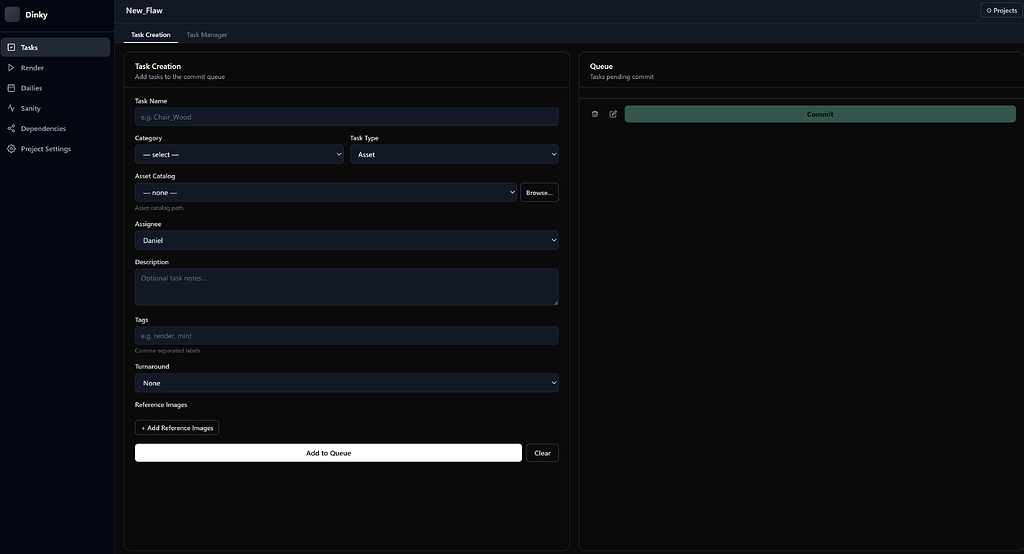Image resolution: width=1024 pixels, height=554 pixels.
Task: Click the Tasks checkbox icon in sidebar
Action: pos(11,47)
